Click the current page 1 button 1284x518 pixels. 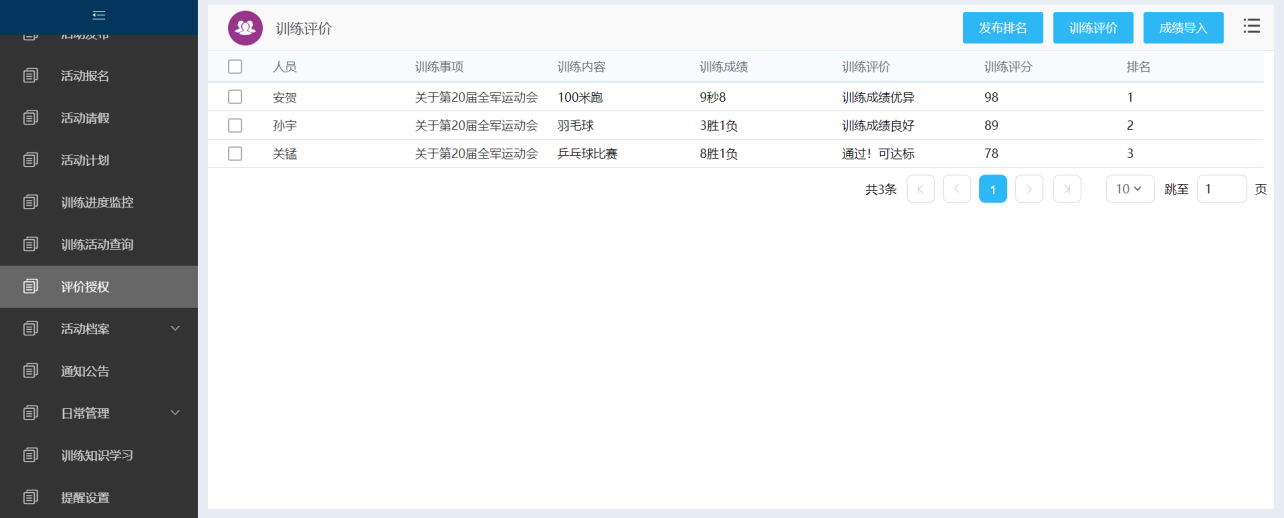[x=992, y=189]
